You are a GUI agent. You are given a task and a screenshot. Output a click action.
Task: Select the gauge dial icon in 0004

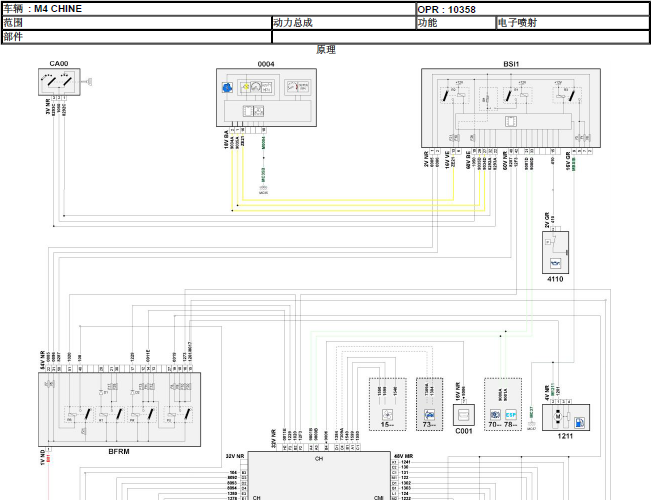tap(256, 87)
